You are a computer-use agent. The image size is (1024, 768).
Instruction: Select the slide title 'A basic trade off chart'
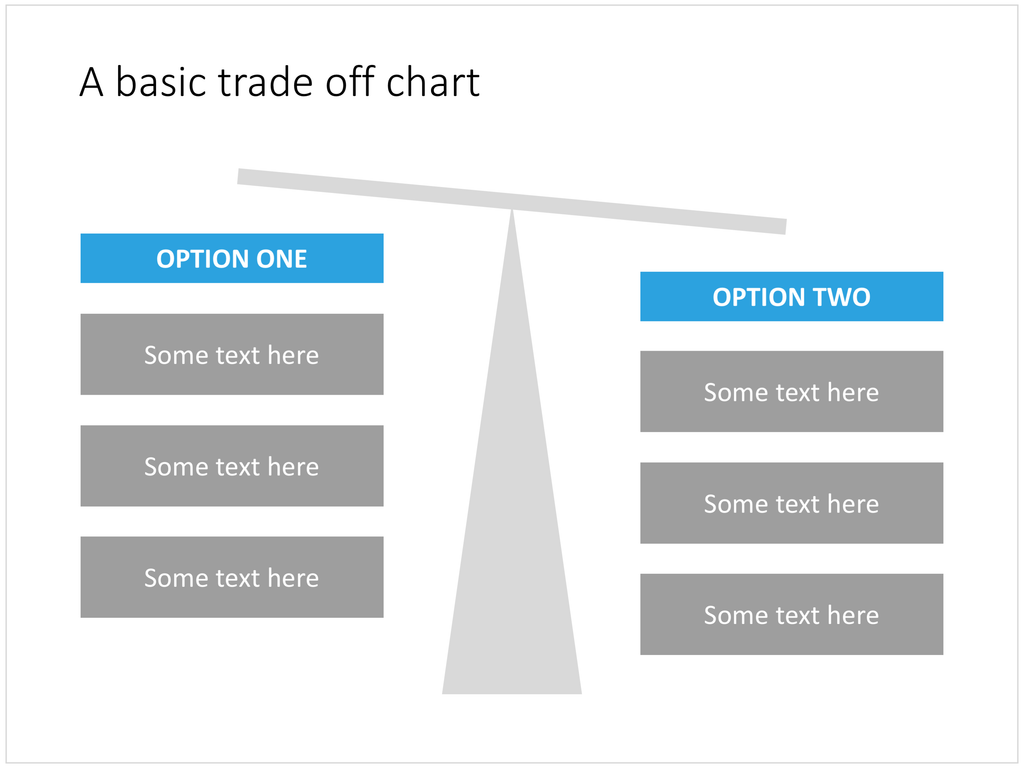(280, 82)
